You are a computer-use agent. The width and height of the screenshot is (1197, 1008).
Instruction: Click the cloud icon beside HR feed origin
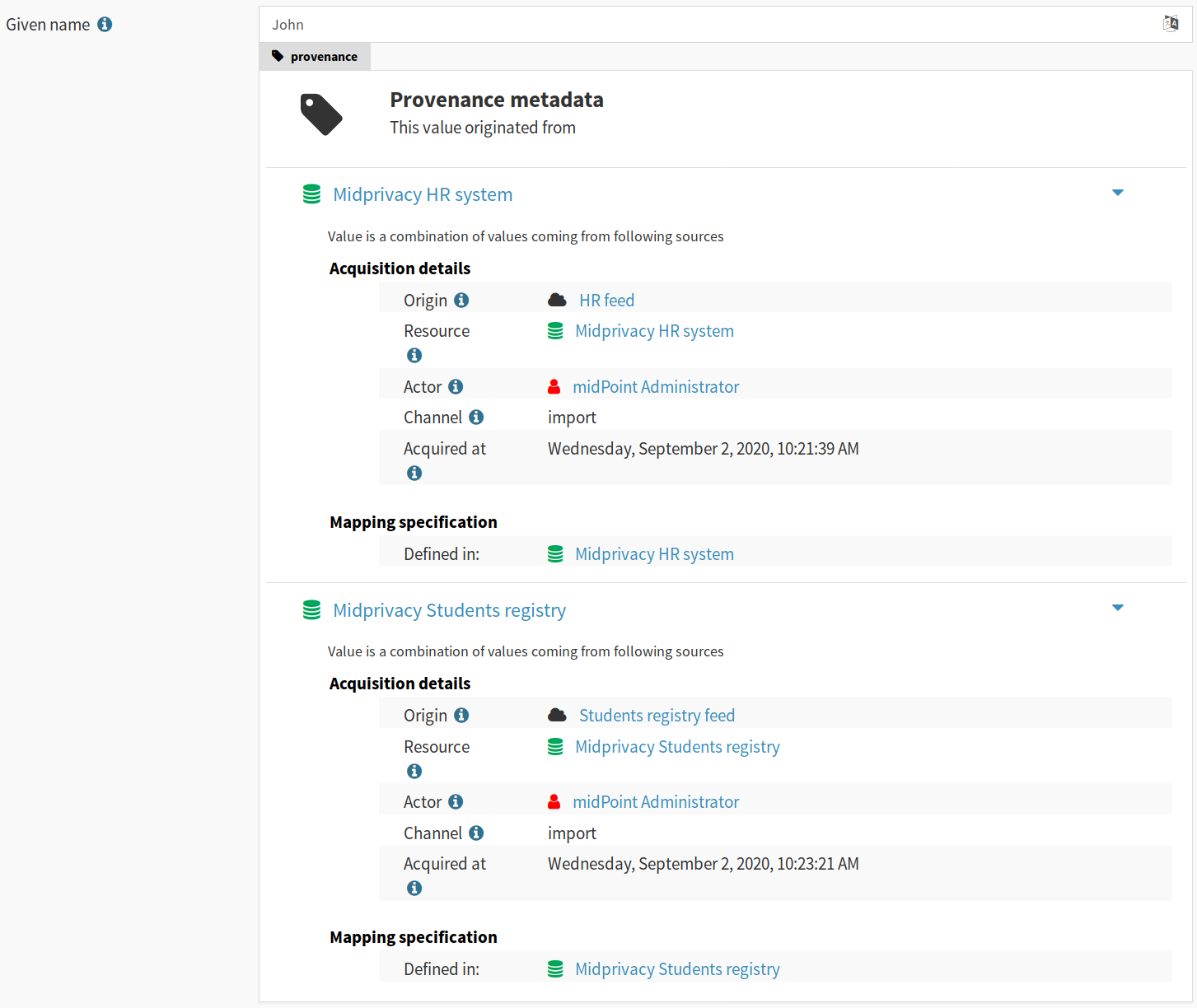coord(558,298)
